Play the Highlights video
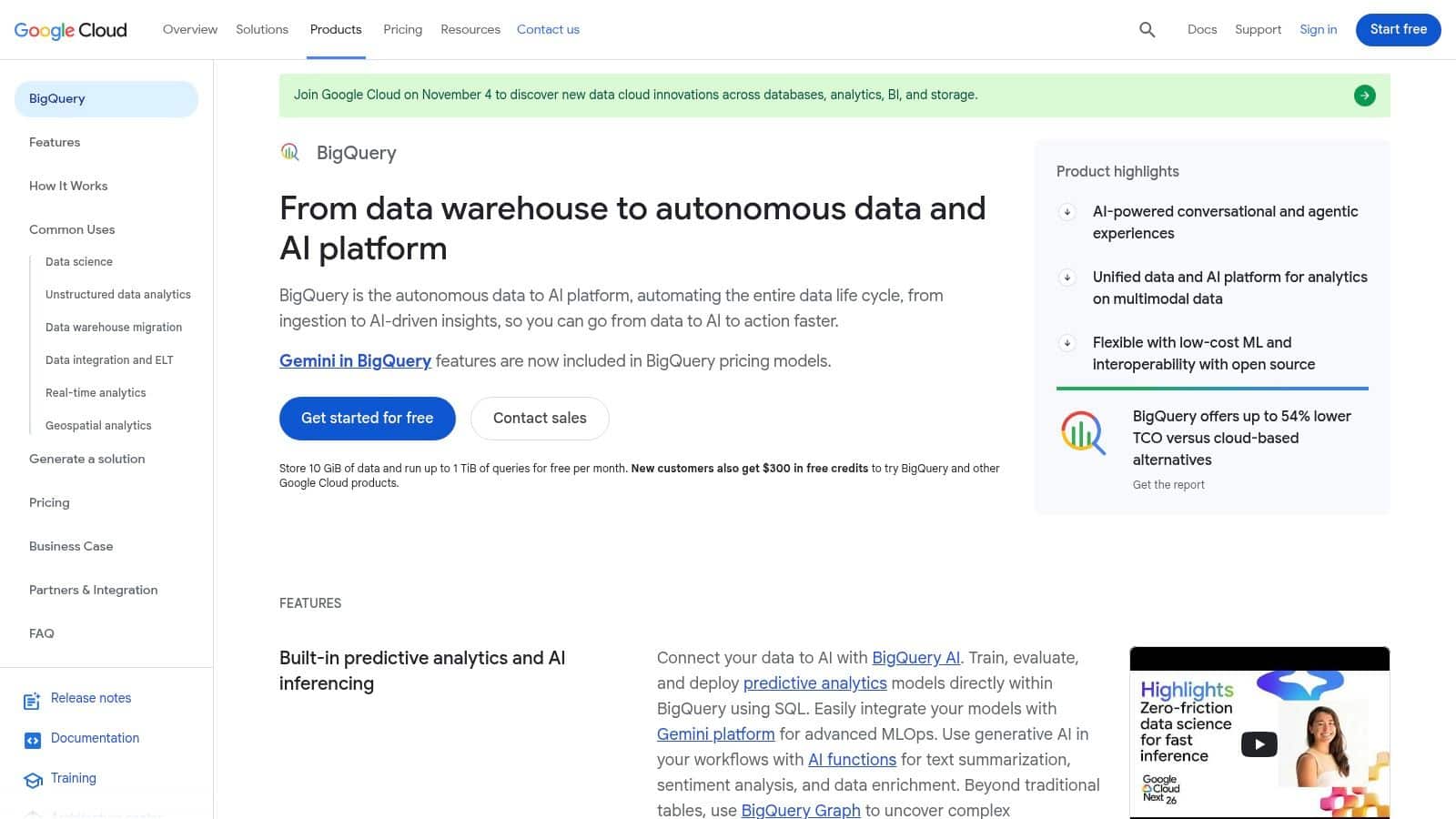This screenshot has width=1456, height=819. (x=1259, y=744)
